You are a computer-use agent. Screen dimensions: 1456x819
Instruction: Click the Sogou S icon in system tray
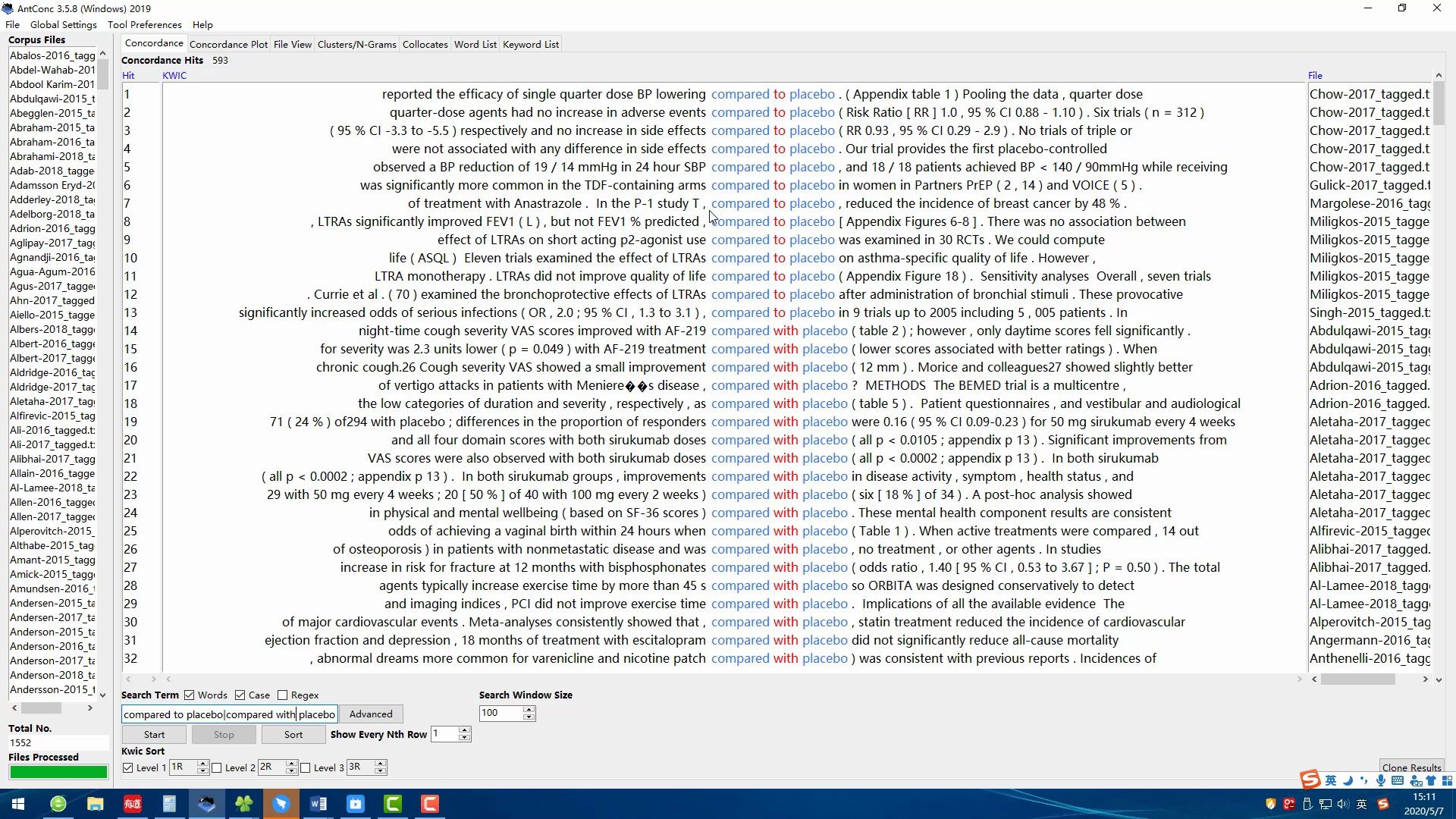click(1383, 804)
